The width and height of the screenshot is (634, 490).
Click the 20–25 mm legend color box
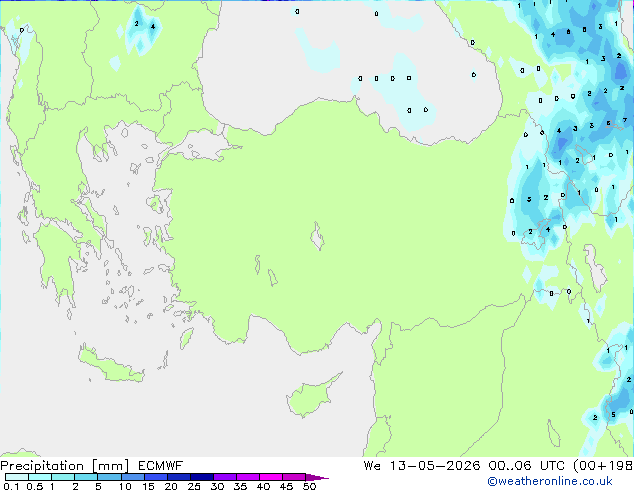click(x=178, y=477)
